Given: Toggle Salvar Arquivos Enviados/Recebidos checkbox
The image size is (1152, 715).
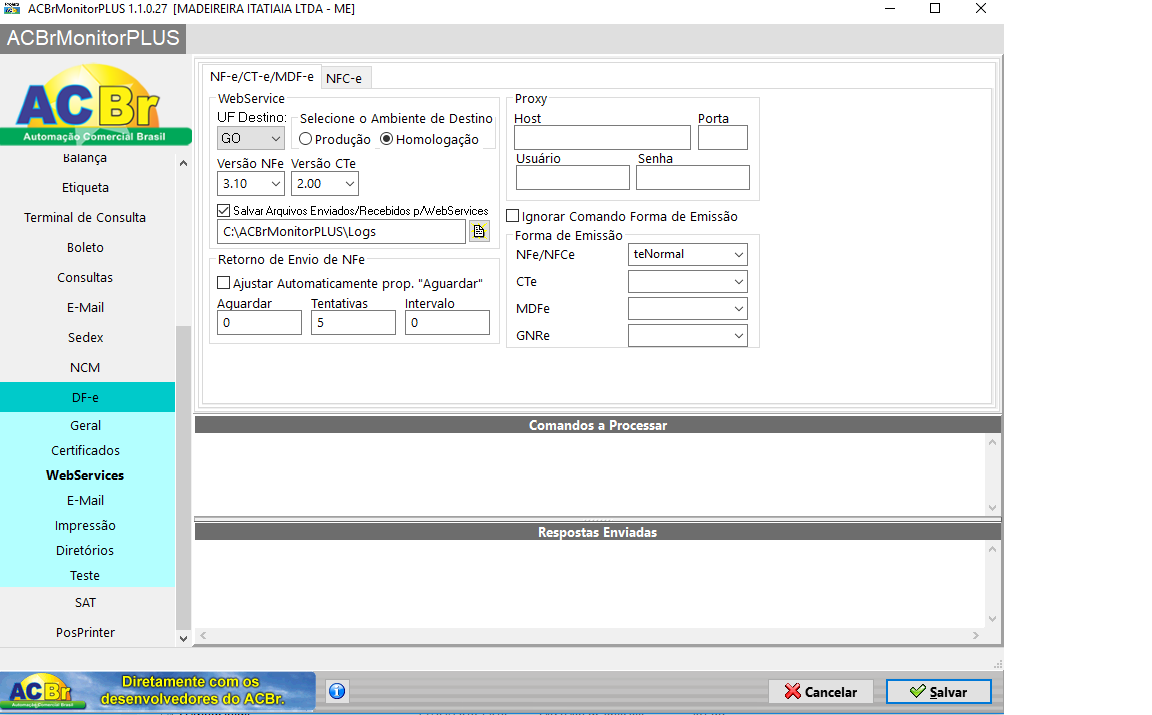Looking at the screenshot, I should coord(223,211).
